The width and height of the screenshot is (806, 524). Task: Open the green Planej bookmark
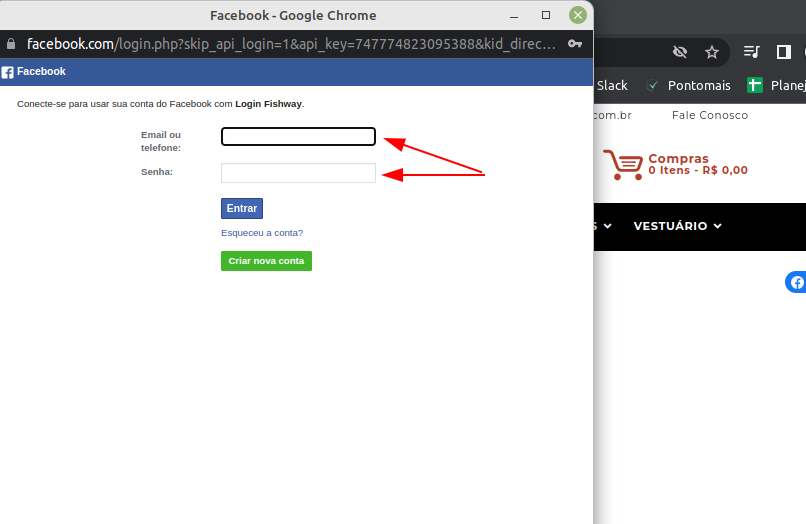click(x=776, y=85)
